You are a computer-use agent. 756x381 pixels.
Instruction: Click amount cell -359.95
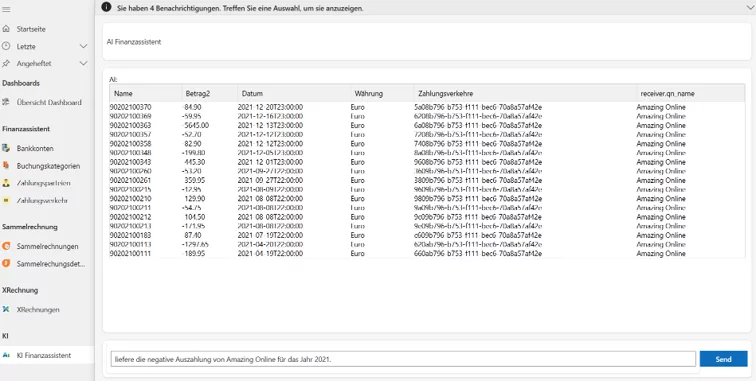[193, 180]
